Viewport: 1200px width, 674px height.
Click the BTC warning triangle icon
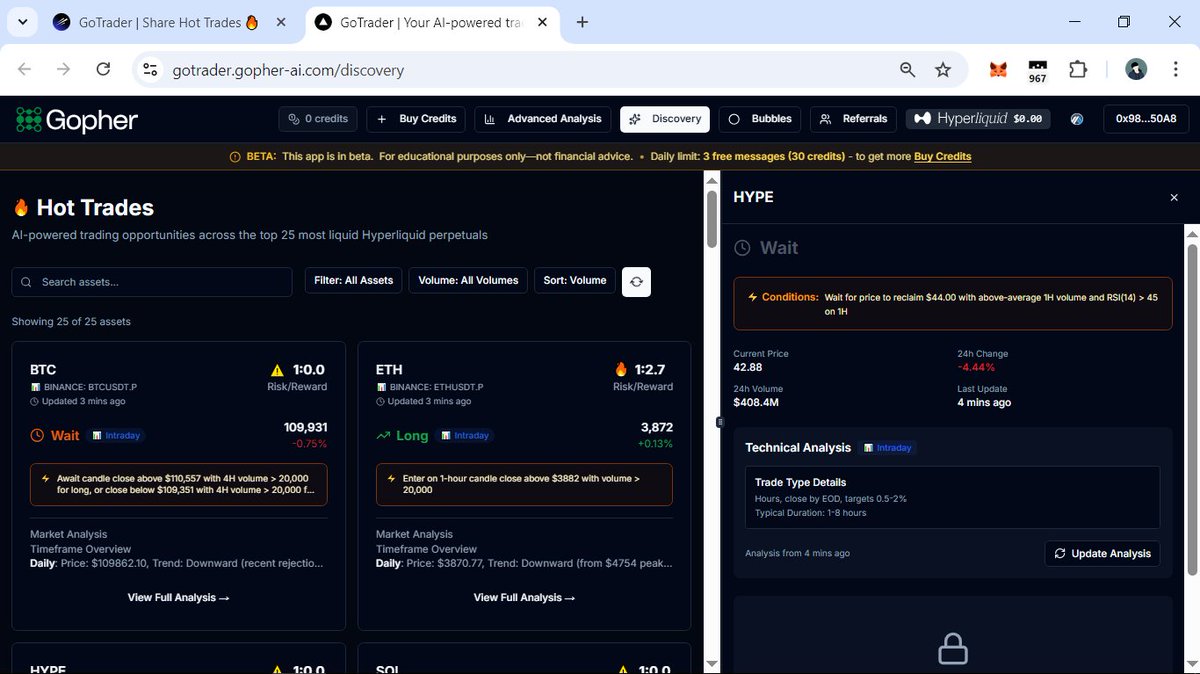[277, 369]
